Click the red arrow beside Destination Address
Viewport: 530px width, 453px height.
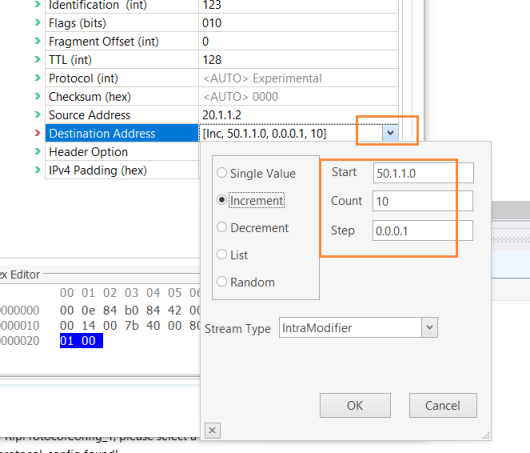click(38, 133)
